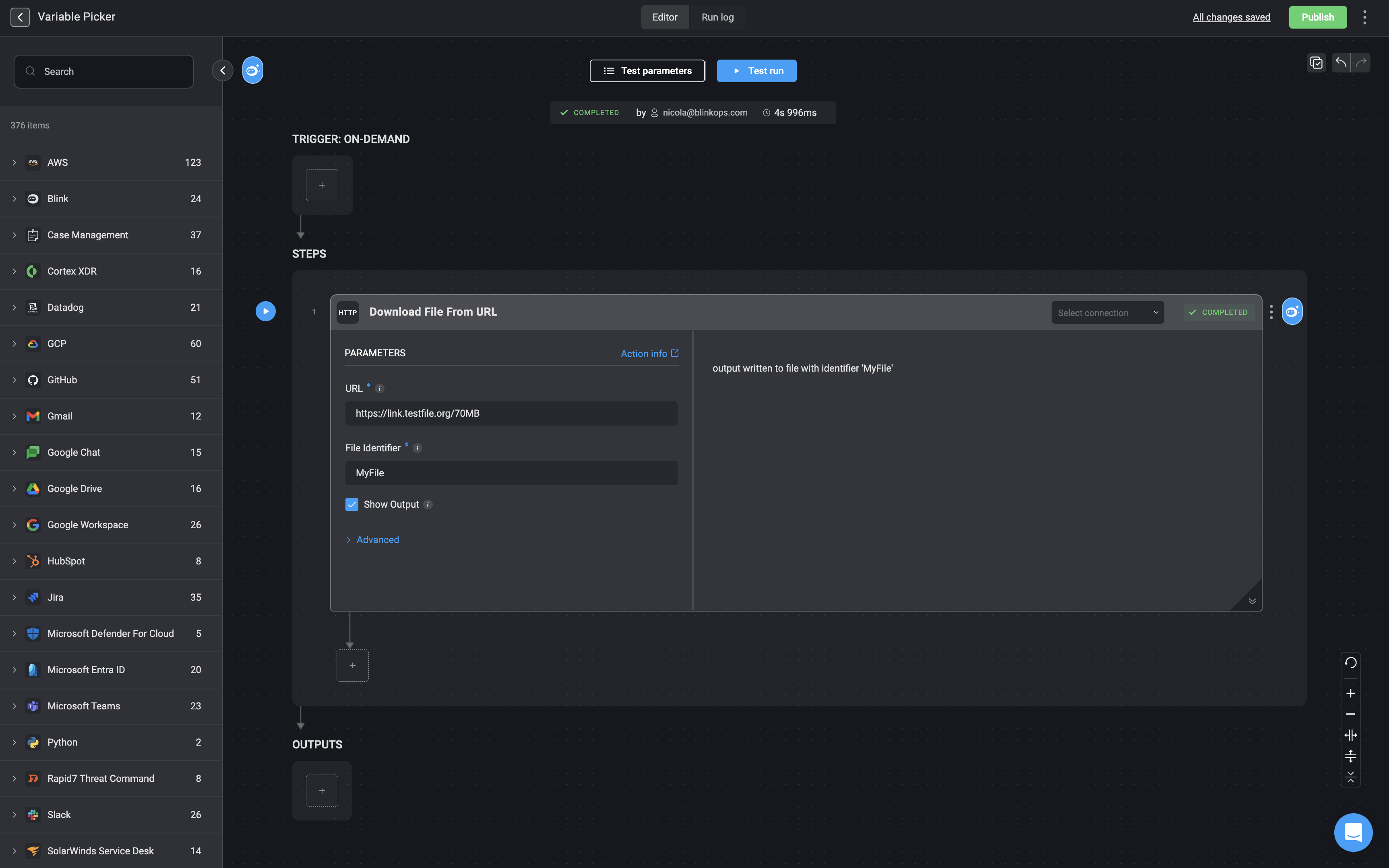Image resolution: width=1389 pixels, height=868 pixels.
Task: Click the back arrow next to Variable Picker
Action: pyautogui.click(x=20, y=17)
